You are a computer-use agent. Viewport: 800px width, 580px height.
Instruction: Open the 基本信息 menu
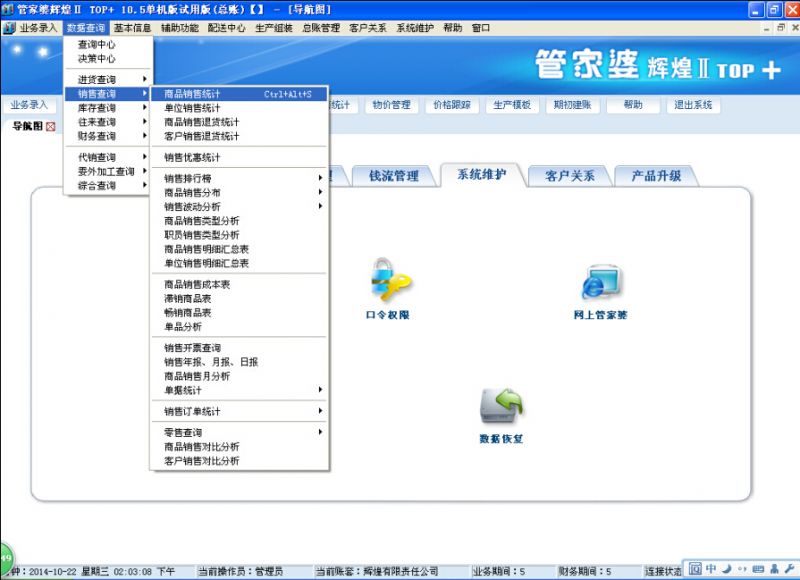pos(132,28)
